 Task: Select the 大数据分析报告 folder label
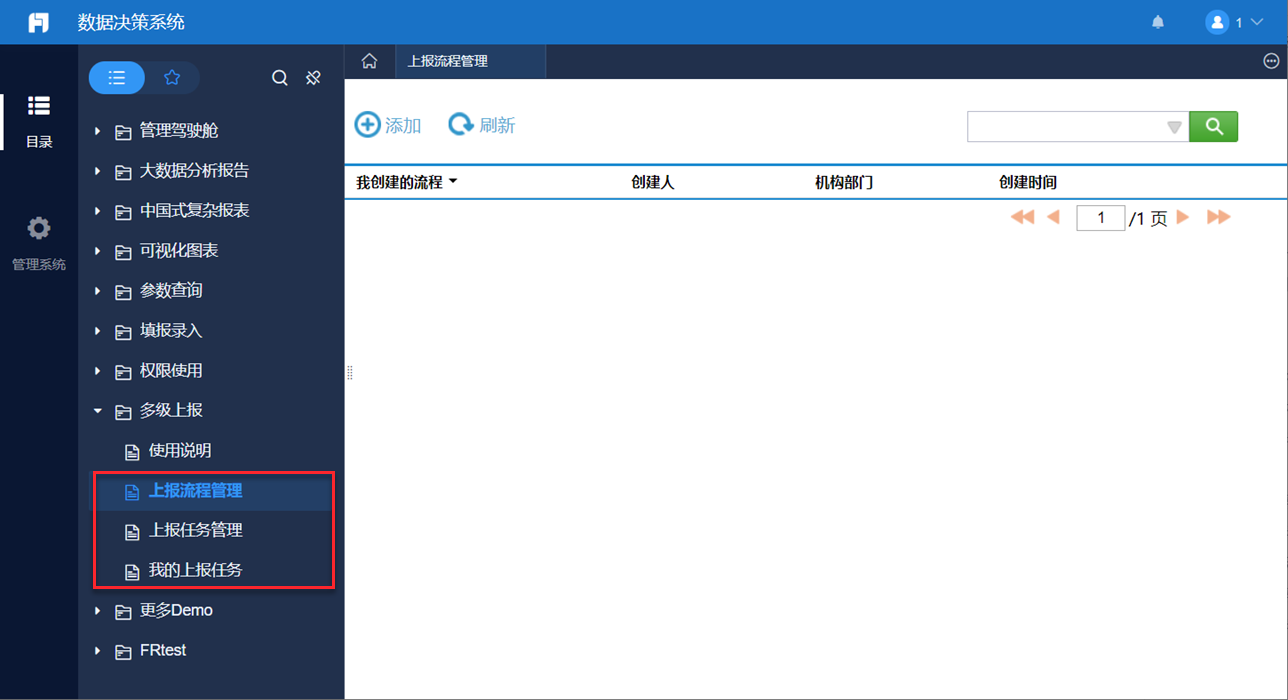[194, 171]
